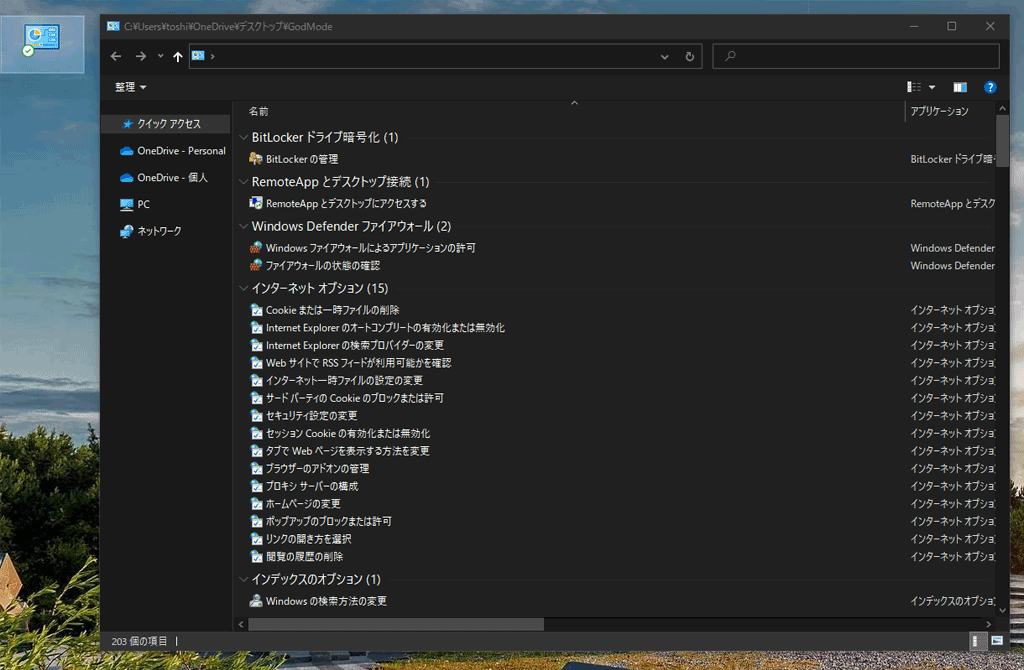This screenshot has width=1024, height=670.
Task: Click the 閲覧の履歴の削除 icon
Action: [257, 557]
